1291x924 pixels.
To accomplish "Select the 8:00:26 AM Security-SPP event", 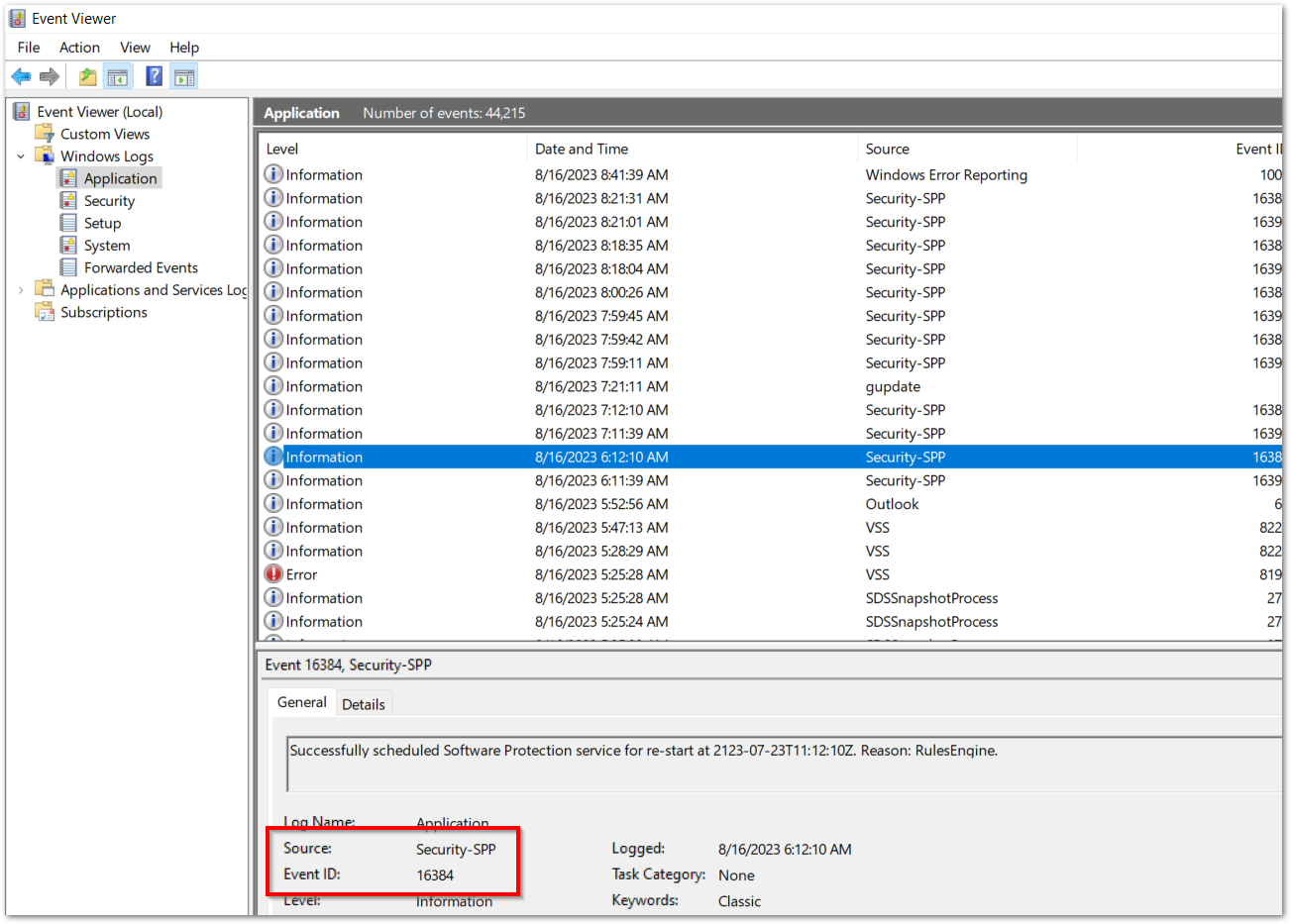I will point(771,292).
